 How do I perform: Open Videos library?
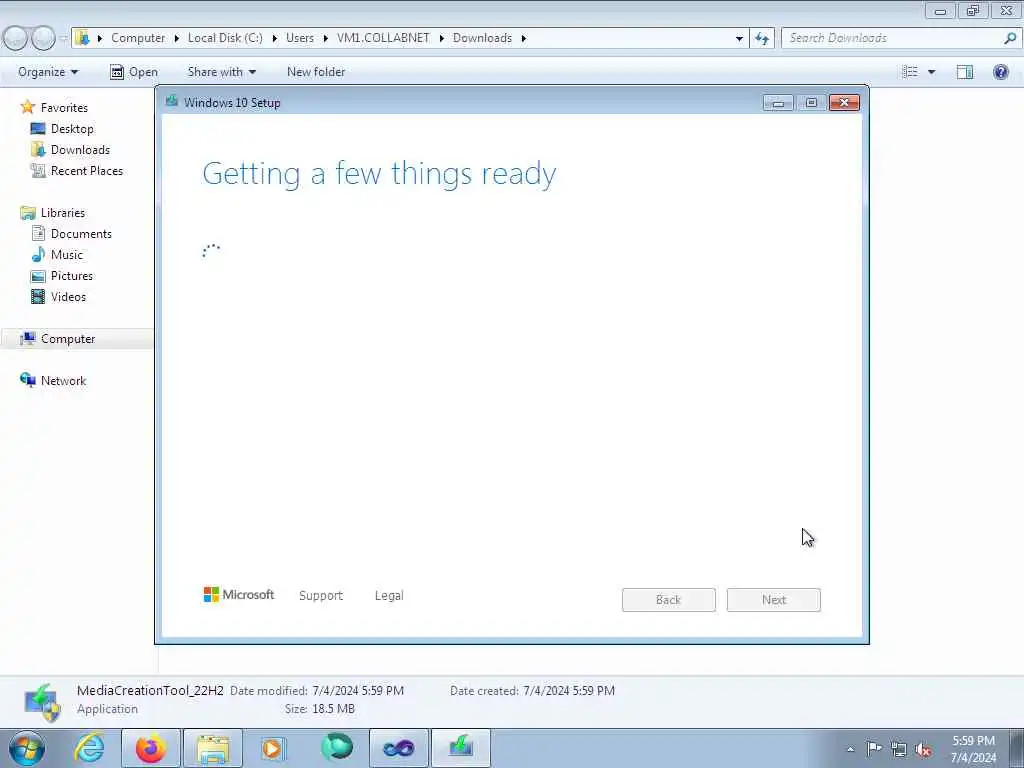(x=69, y=296)
